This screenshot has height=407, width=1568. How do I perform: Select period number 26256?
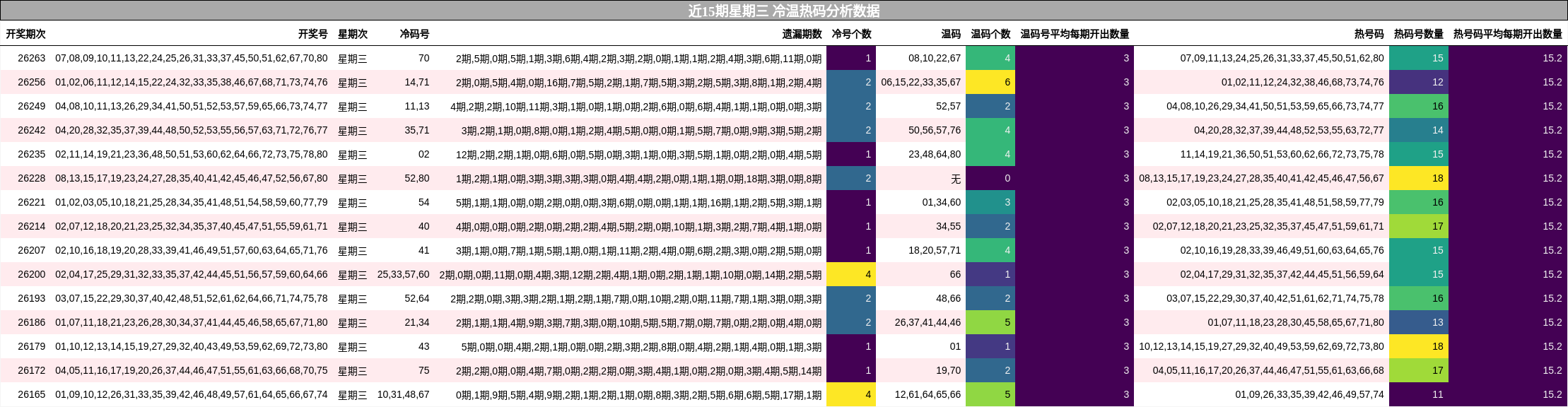[32, 82]
